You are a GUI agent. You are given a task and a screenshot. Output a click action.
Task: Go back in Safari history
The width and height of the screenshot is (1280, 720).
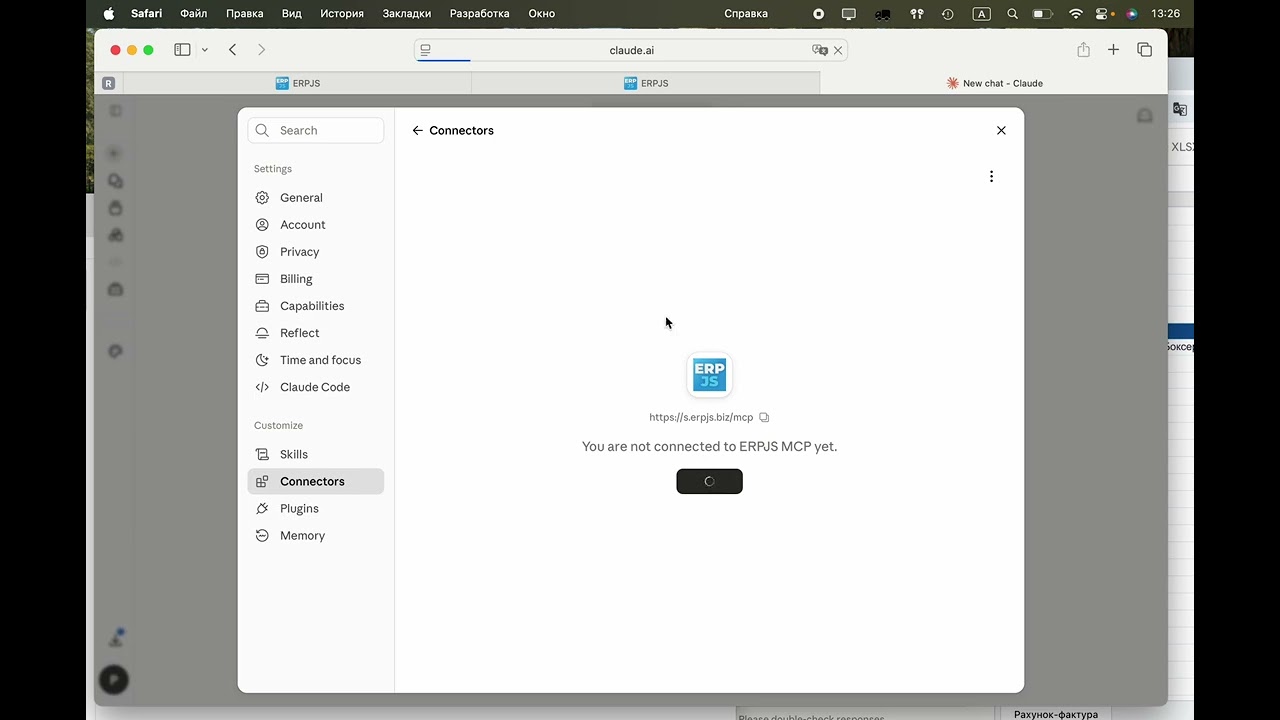232,50
